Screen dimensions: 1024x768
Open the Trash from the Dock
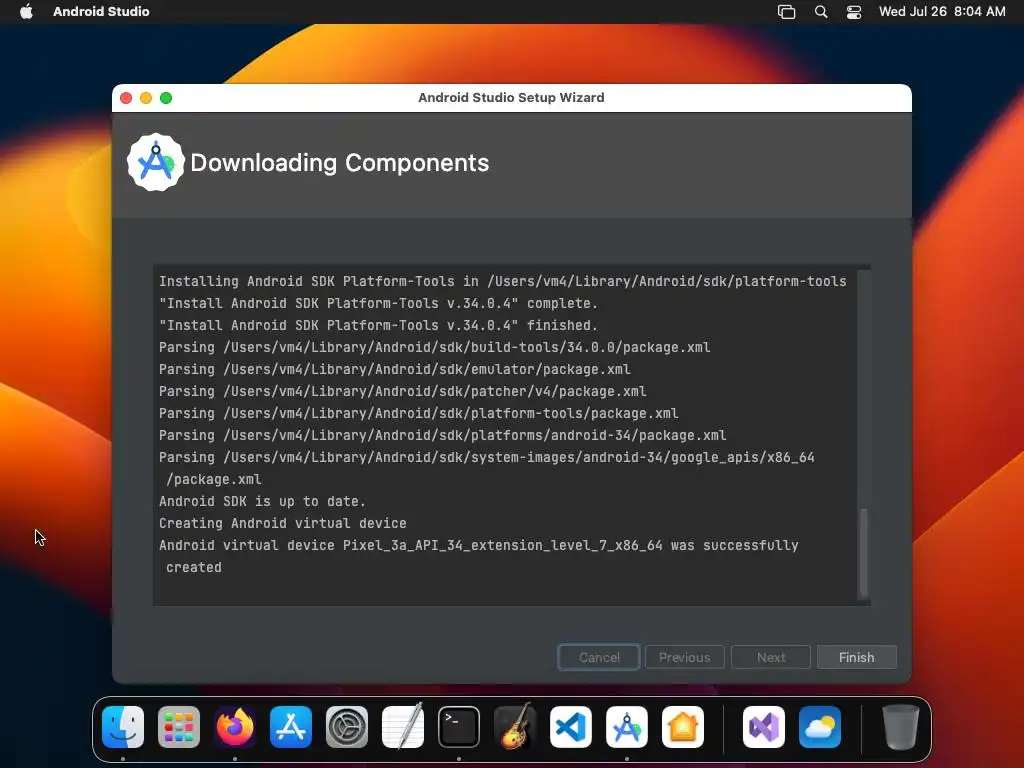coord(901,727)
